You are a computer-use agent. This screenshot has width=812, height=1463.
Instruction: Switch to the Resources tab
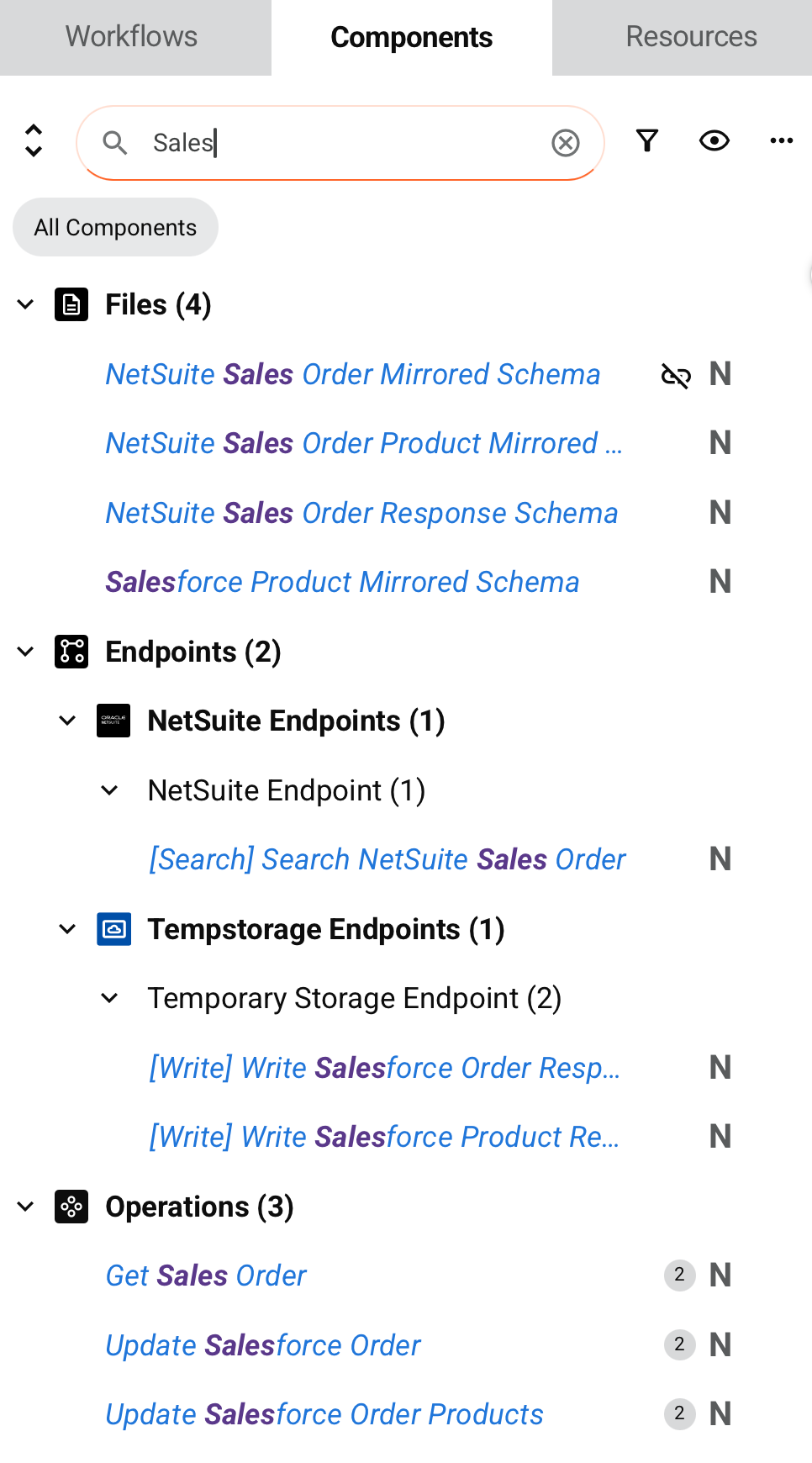(x=691, y=37)
